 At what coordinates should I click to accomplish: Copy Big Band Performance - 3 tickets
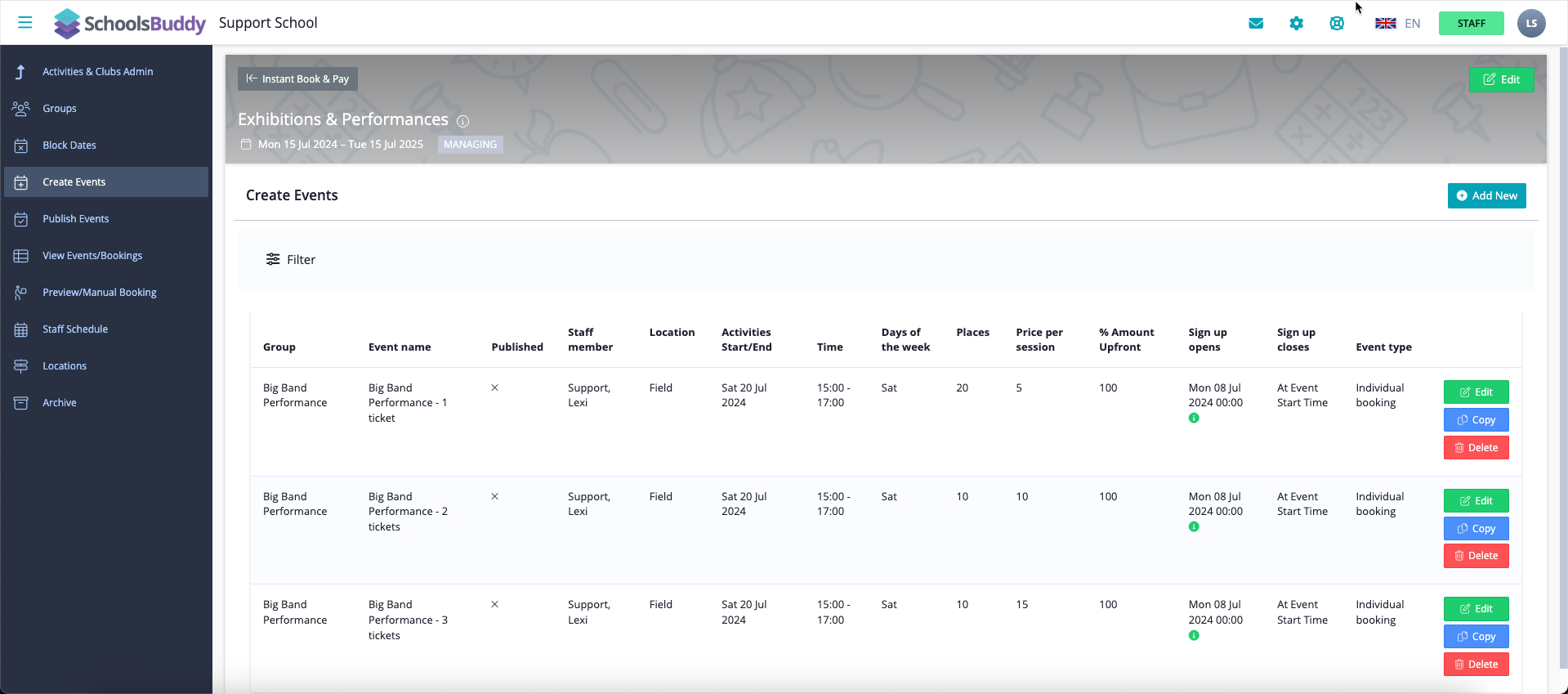click(x=1476, y=636)
